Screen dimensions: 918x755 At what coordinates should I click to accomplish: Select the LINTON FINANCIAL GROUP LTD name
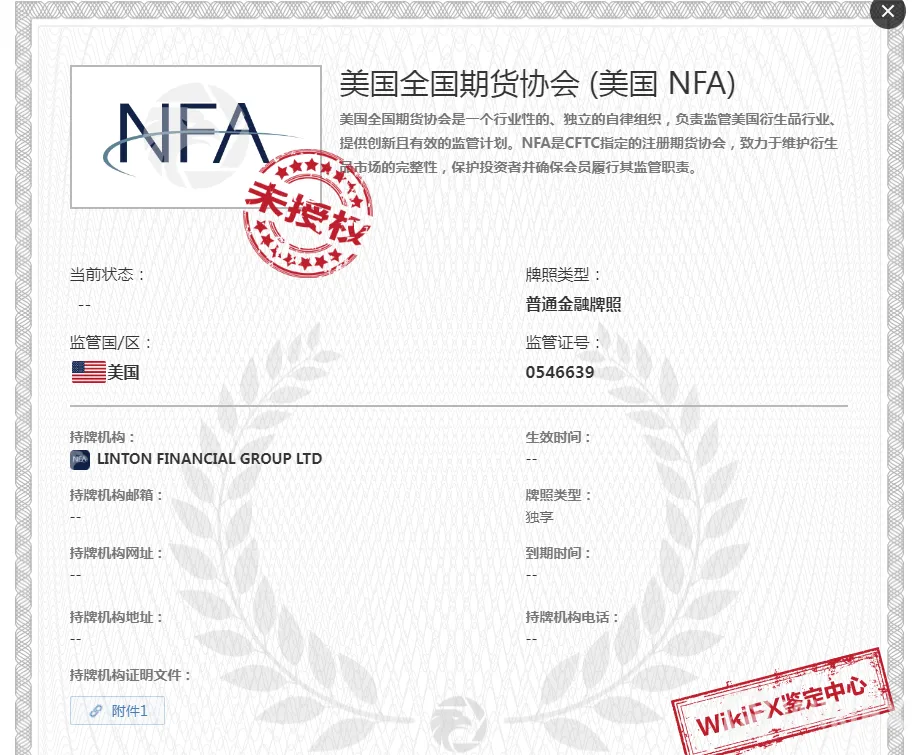point(210,459)
